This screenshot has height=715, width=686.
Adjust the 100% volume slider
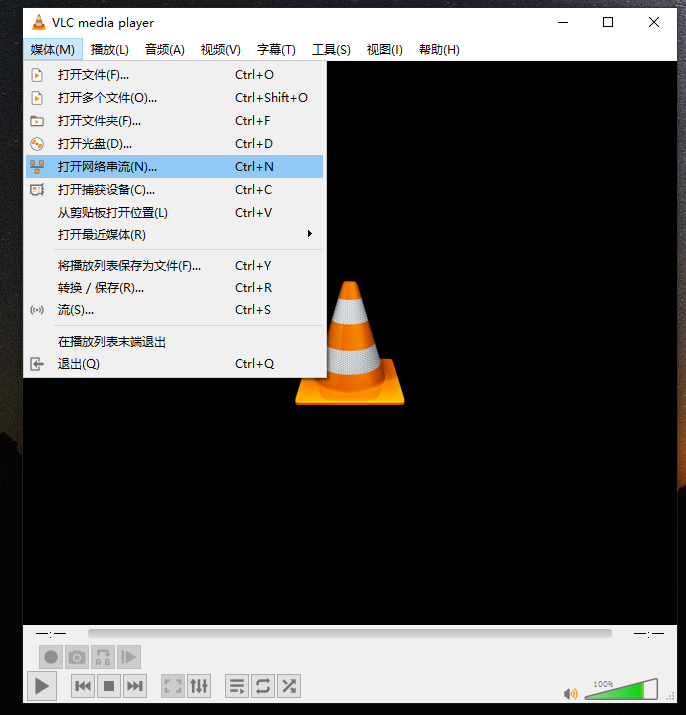coord(621,689)
